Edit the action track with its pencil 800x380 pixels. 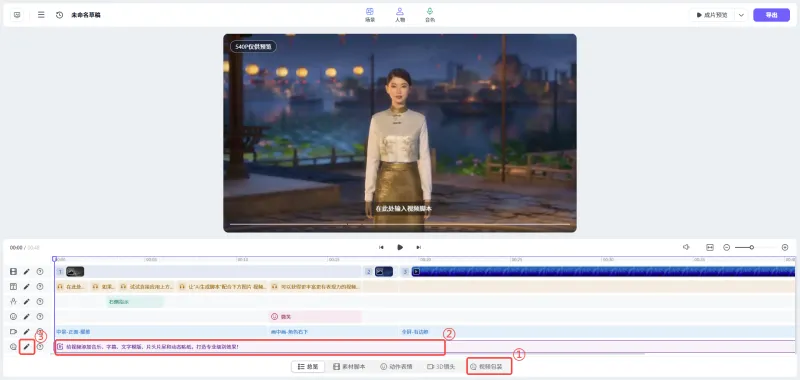pyautogui.click(x=27, y=301)
